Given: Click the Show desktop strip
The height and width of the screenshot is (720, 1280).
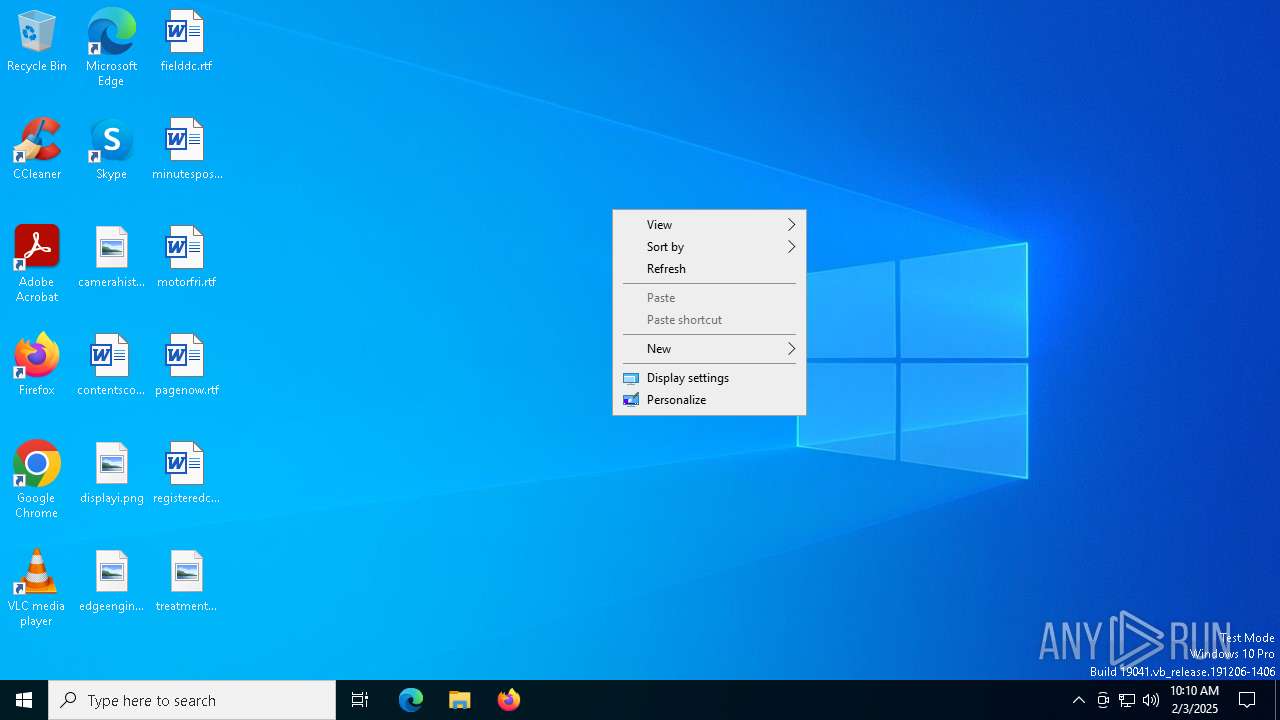Looking at the screenshot, I should tap(1277, 700).
